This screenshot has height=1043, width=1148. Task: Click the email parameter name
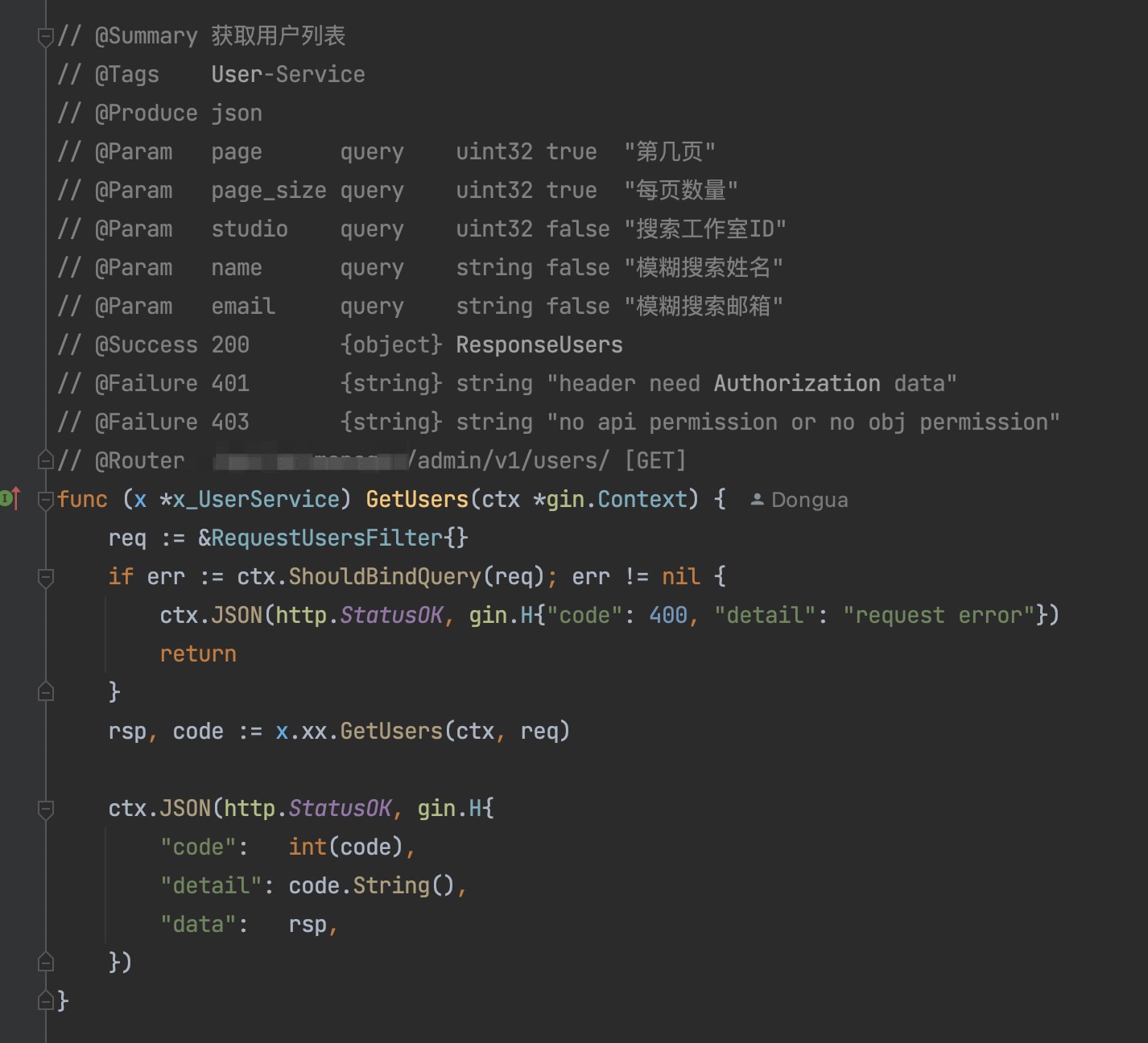(243, 306)
